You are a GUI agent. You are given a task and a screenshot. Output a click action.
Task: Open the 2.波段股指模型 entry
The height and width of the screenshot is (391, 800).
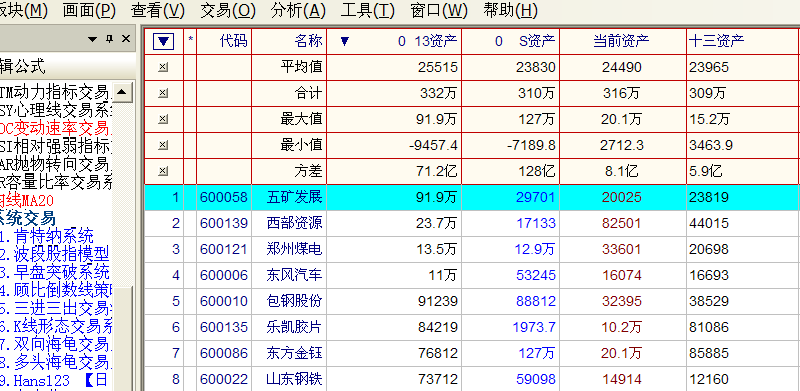(55, 254)
